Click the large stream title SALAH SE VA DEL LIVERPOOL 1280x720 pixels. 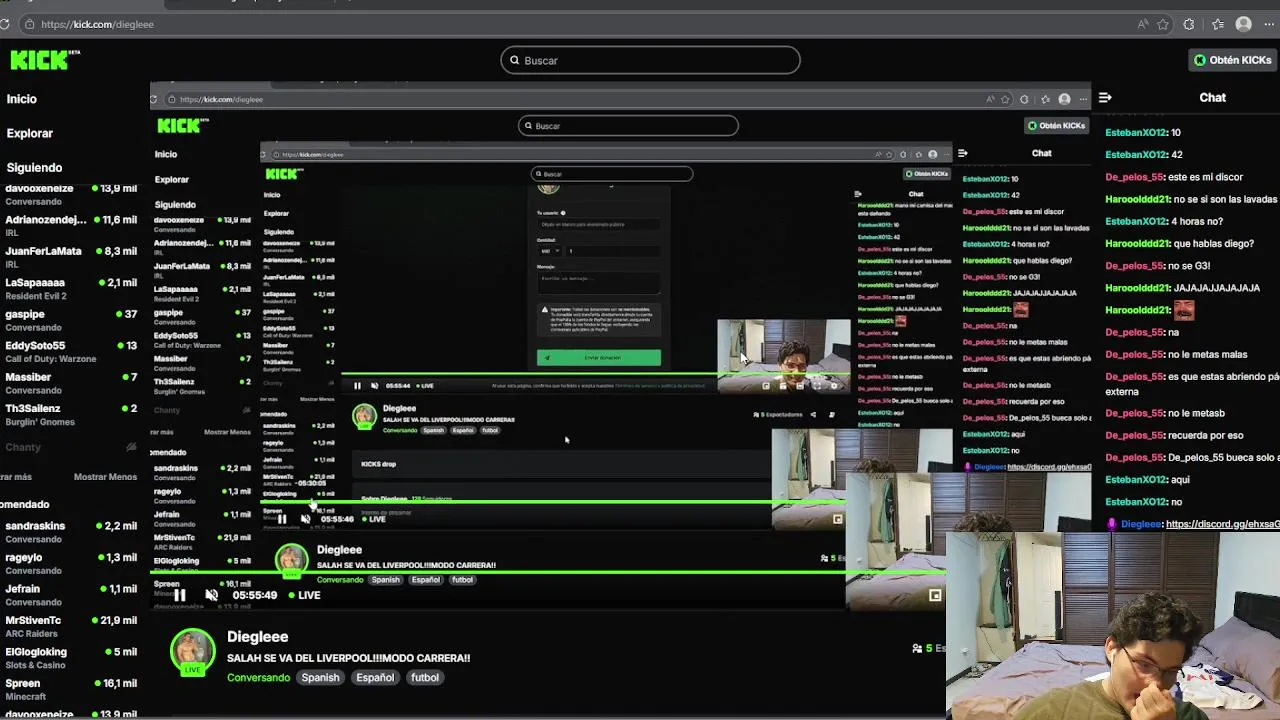click(348, 658)
